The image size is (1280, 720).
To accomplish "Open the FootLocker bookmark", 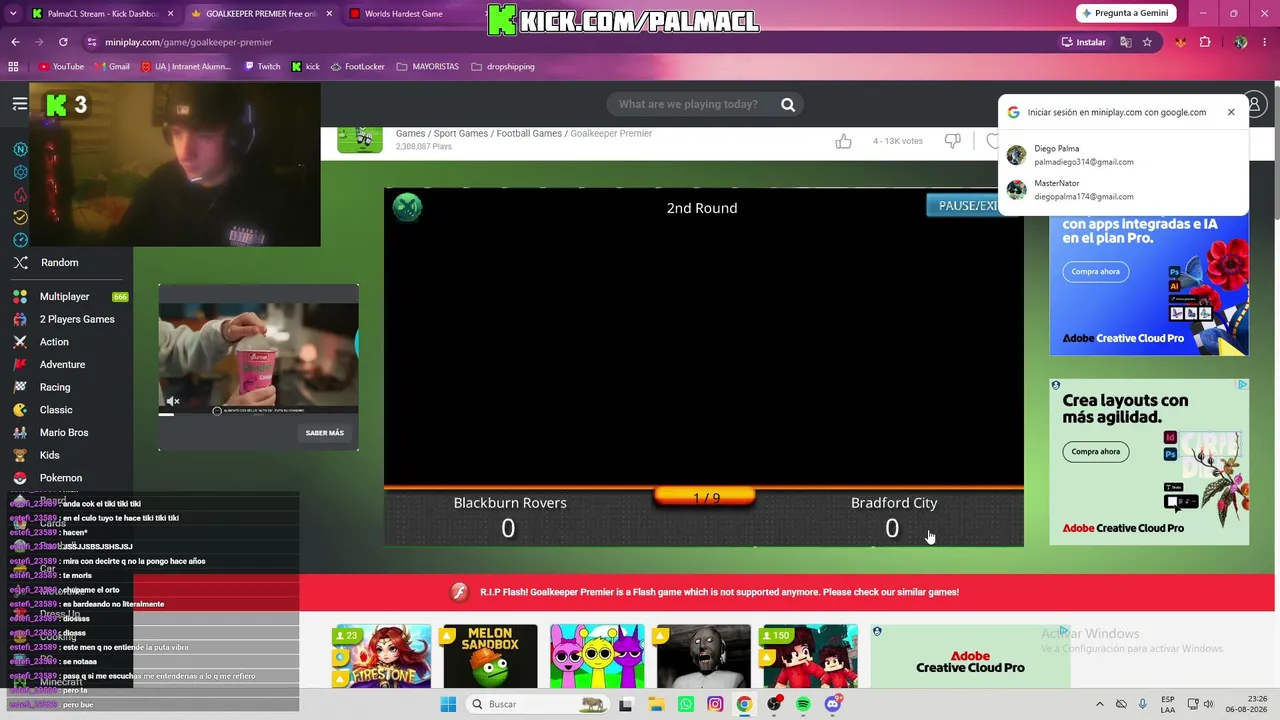I will 358,67.
